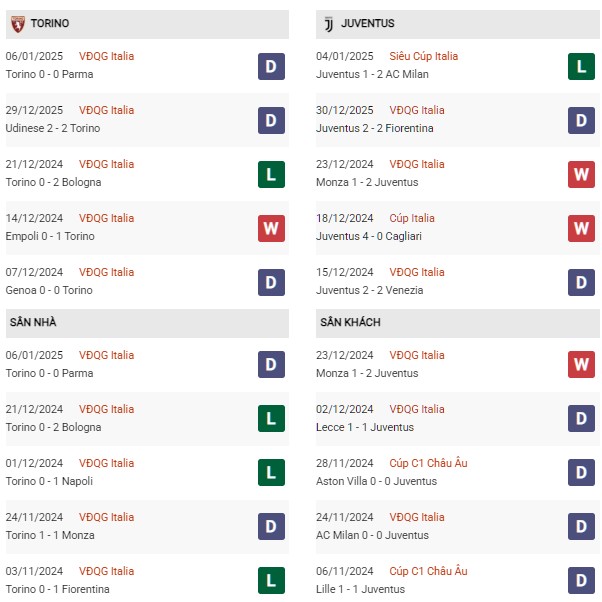This screenshot has width=602, height=602.
Task: Open the Juventus 2 - 2 Fiorentina match
Action: click(374, 128)
